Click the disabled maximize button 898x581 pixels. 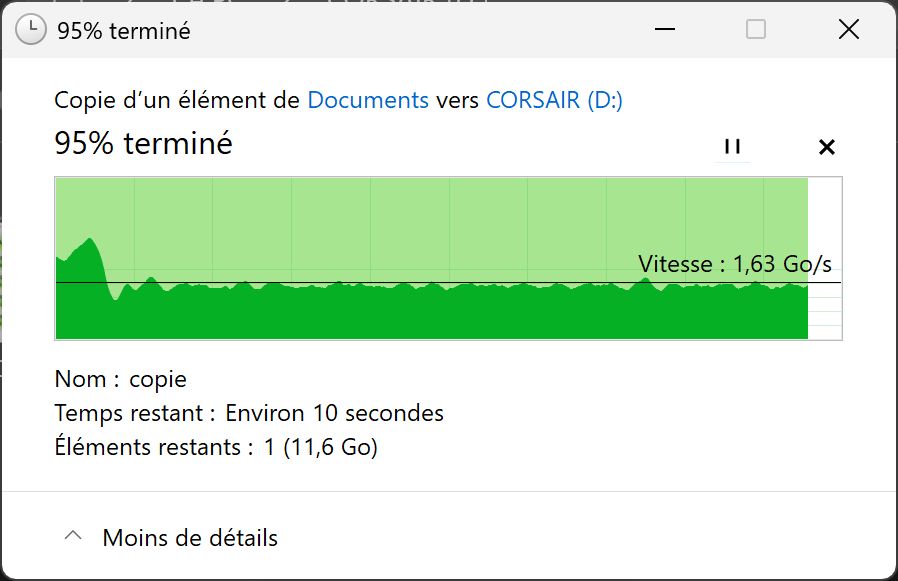coord(756,30)
